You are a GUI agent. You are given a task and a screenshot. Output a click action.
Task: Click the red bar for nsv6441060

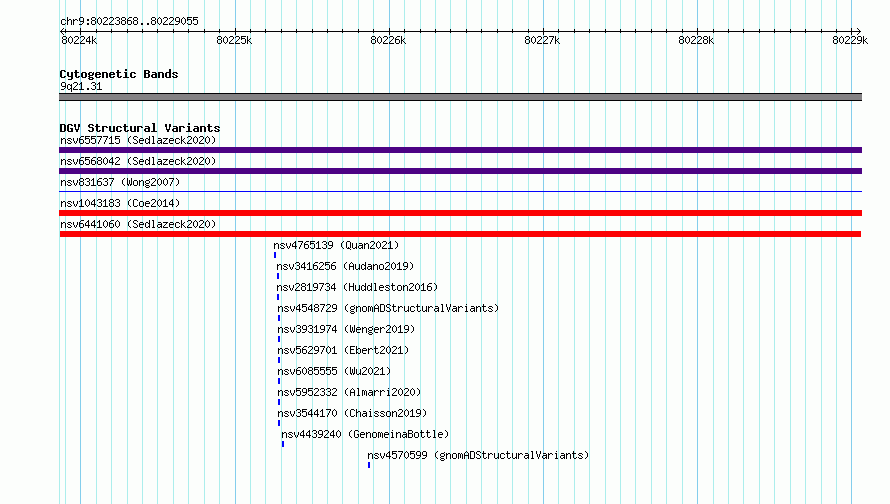click(x=460, y=234)
